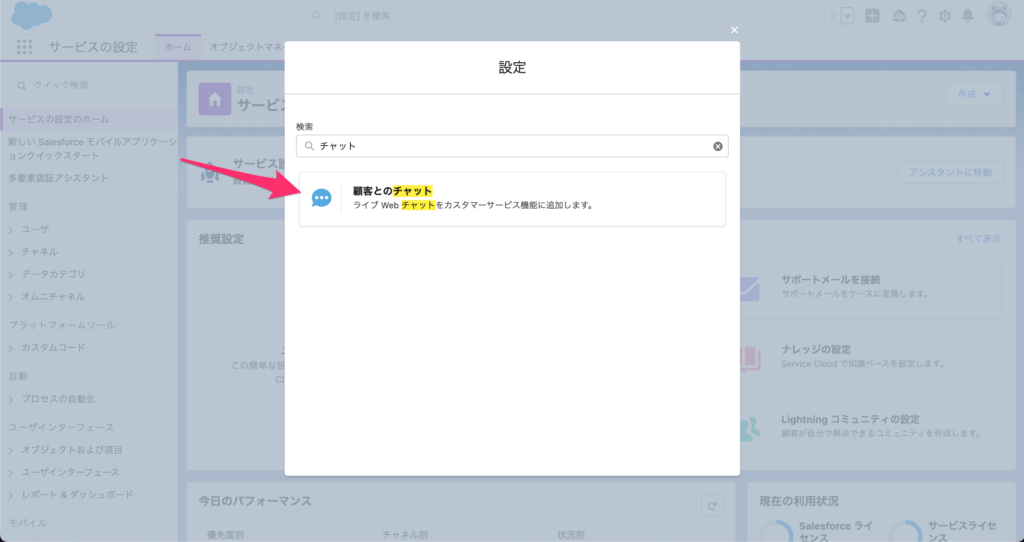The width and height of the screenshot is (1024, 542).
Task: Open notifications bell icon
Action: click(968, 16)
